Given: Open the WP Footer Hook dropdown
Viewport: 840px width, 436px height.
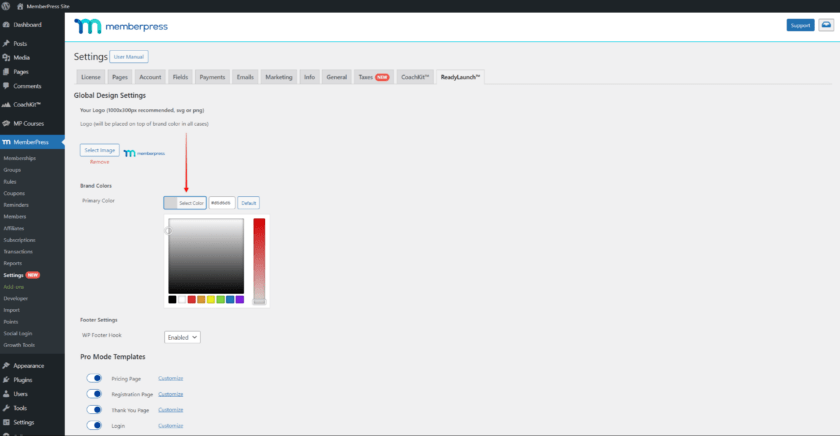Looking at the screenshot, I should coord(182,337).
